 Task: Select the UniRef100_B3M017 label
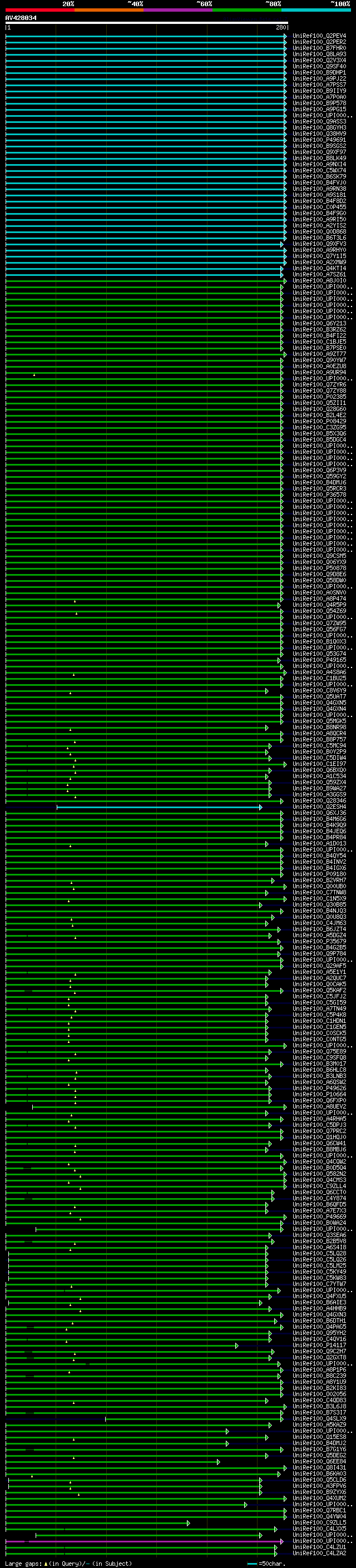[319, 1064]
